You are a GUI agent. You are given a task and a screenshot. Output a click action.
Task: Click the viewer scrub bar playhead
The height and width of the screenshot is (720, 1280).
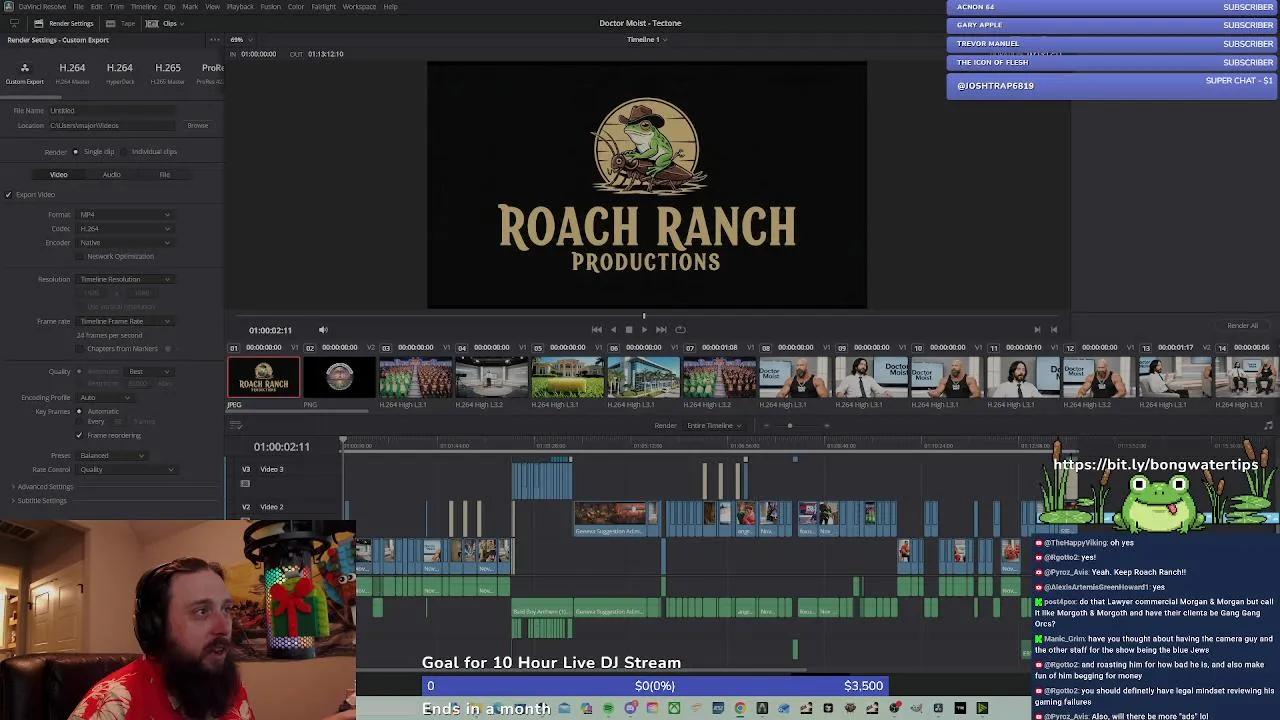pos(644,316)
